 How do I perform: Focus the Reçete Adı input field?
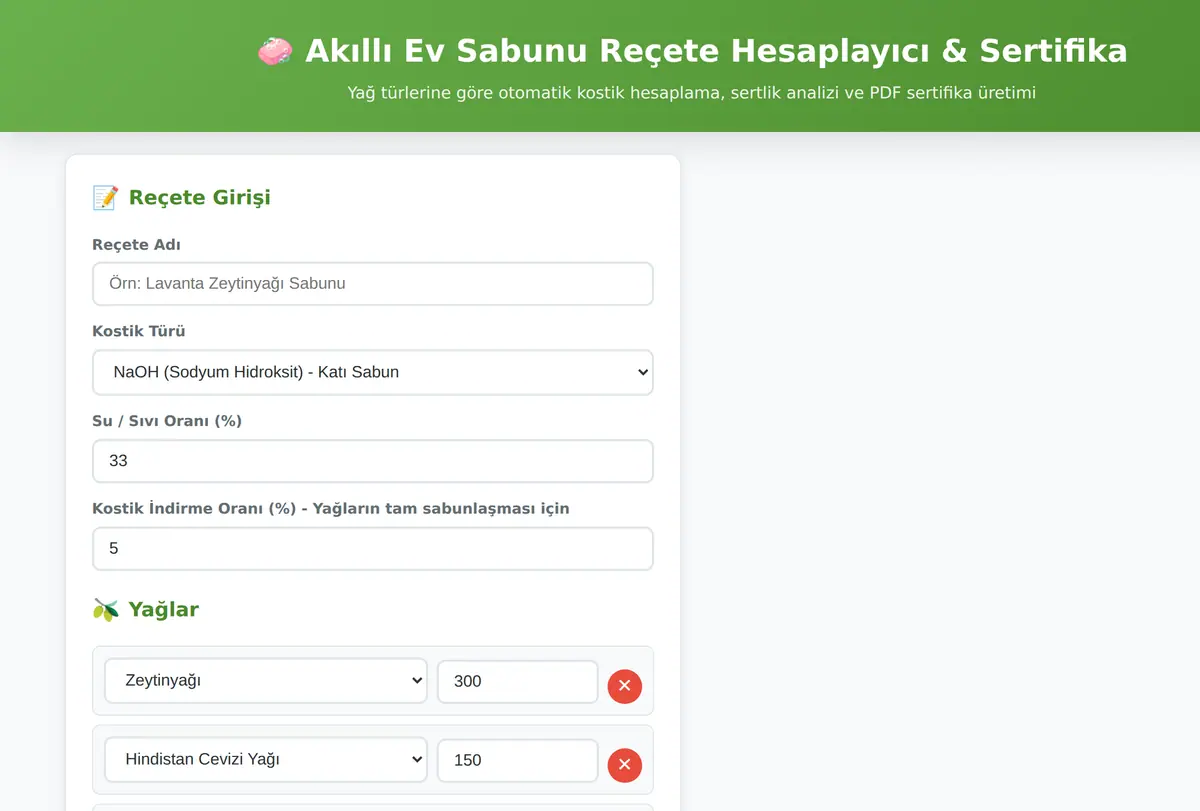point(373,284)
